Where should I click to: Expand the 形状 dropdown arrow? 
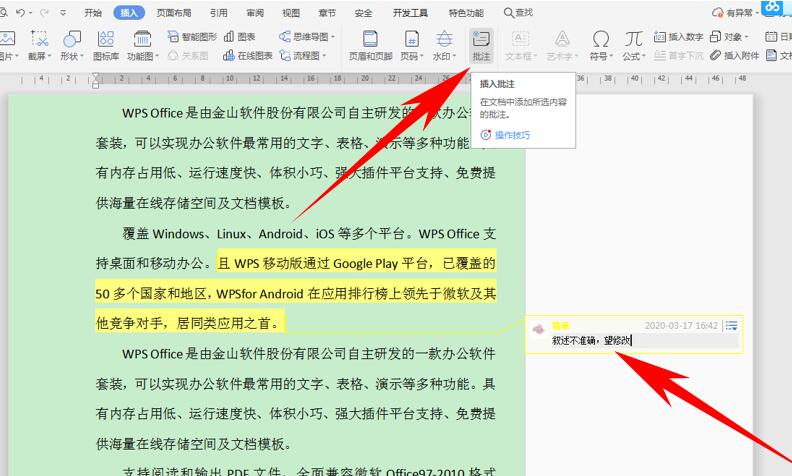tap(82, 56)
